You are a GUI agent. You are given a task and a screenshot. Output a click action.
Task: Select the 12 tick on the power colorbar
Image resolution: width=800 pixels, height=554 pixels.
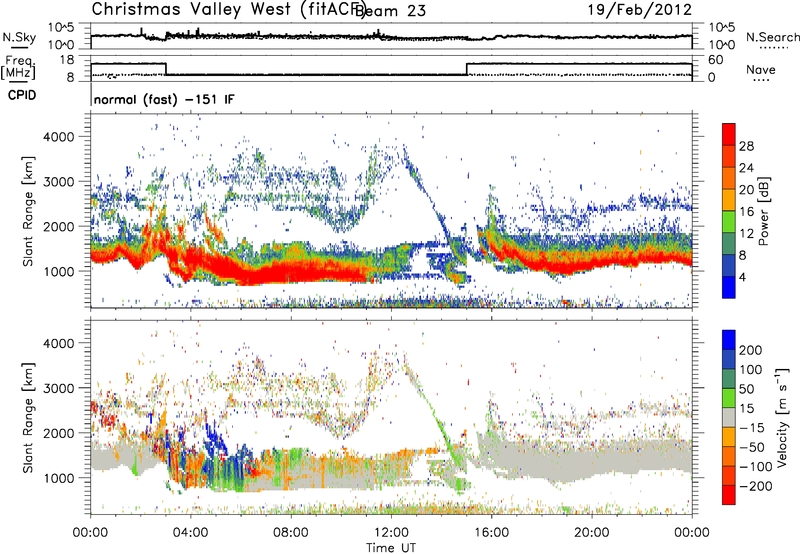[746, 234]
